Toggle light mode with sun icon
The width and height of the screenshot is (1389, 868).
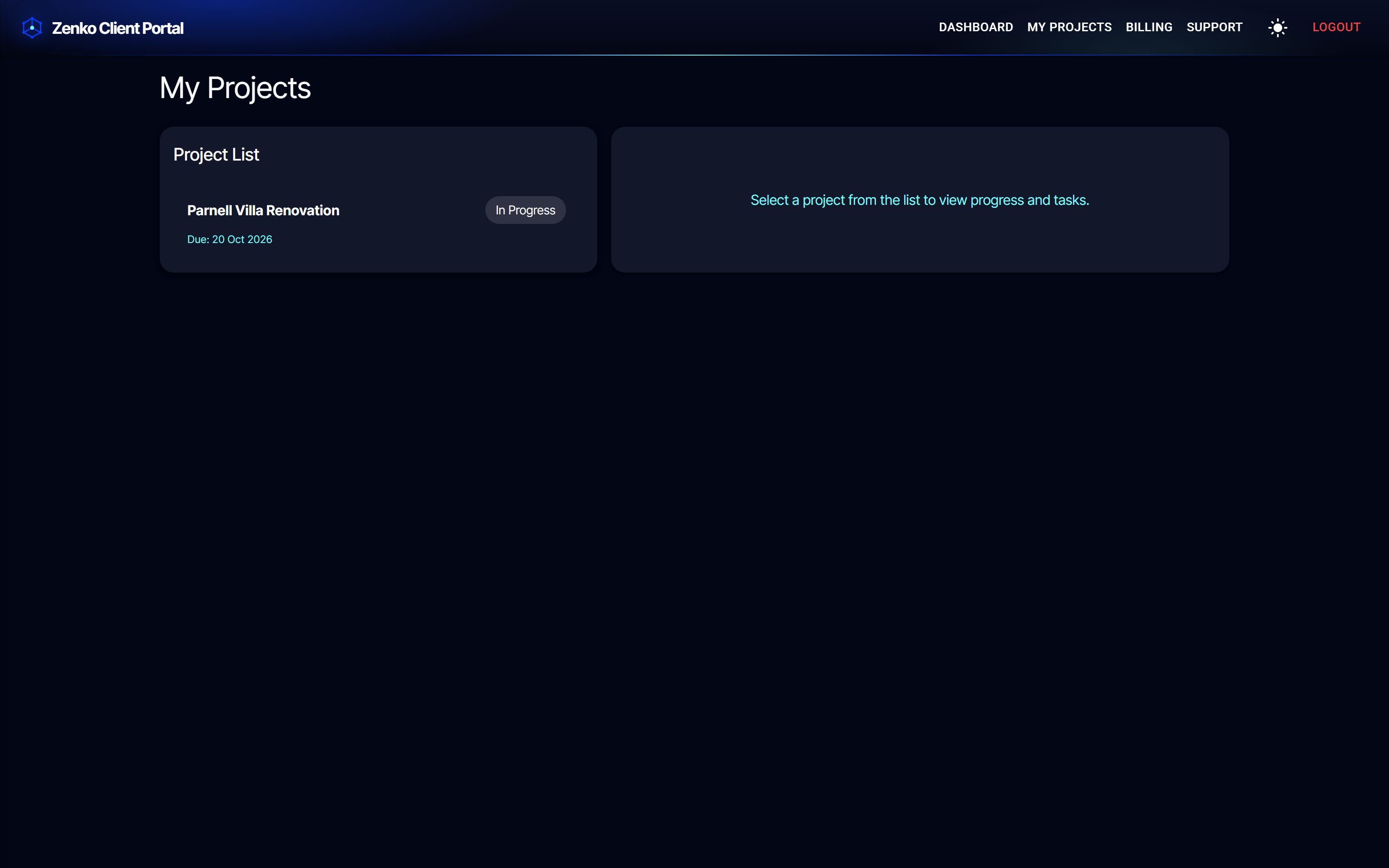[x=1277, y=27]
